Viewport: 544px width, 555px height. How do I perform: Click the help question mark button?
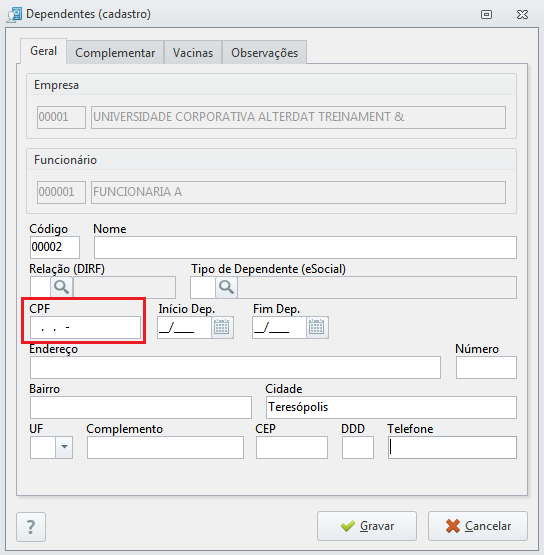(x=31, y=527)
